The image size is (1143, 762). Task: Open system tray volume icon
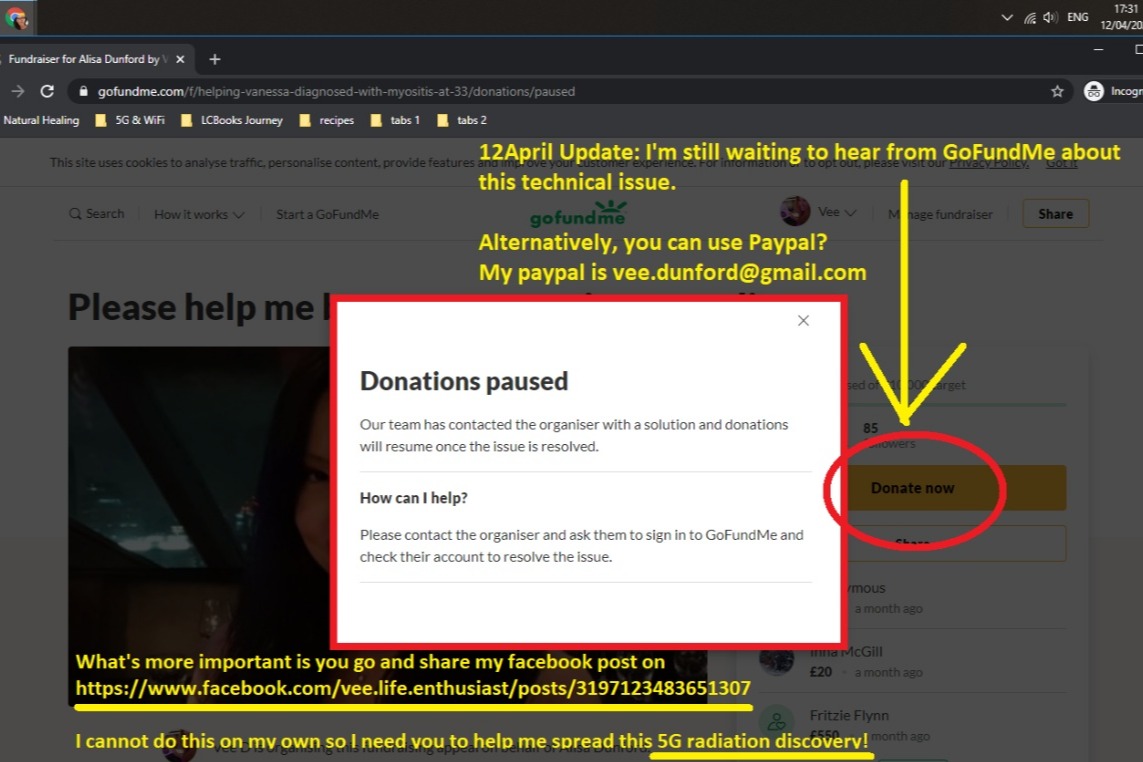(x=1050, y=17)
